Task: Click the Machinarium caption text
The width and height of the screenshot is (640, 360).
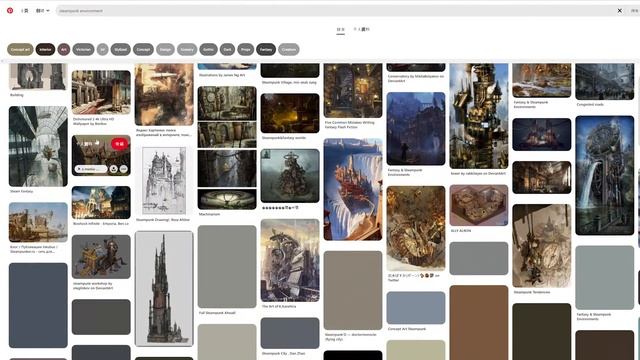Action: (209, 214)
